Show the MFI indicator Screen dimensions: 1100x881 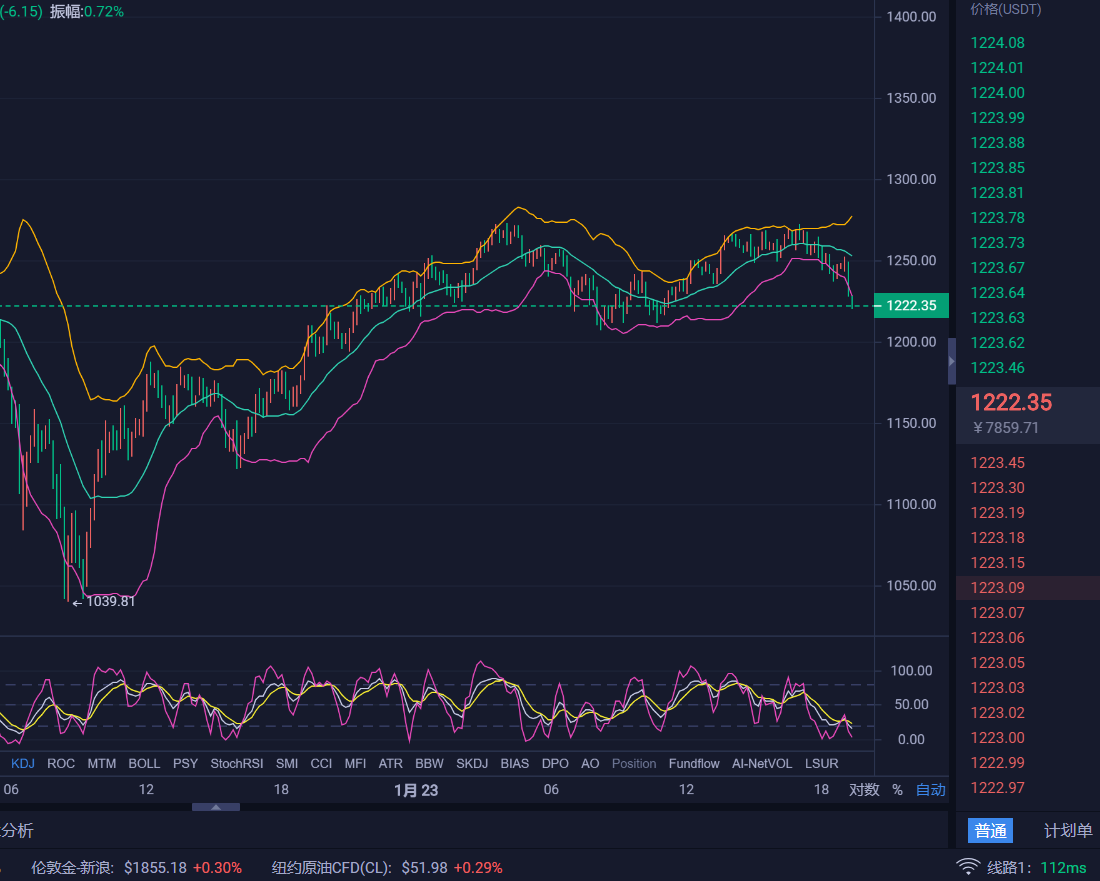point(355,763)
